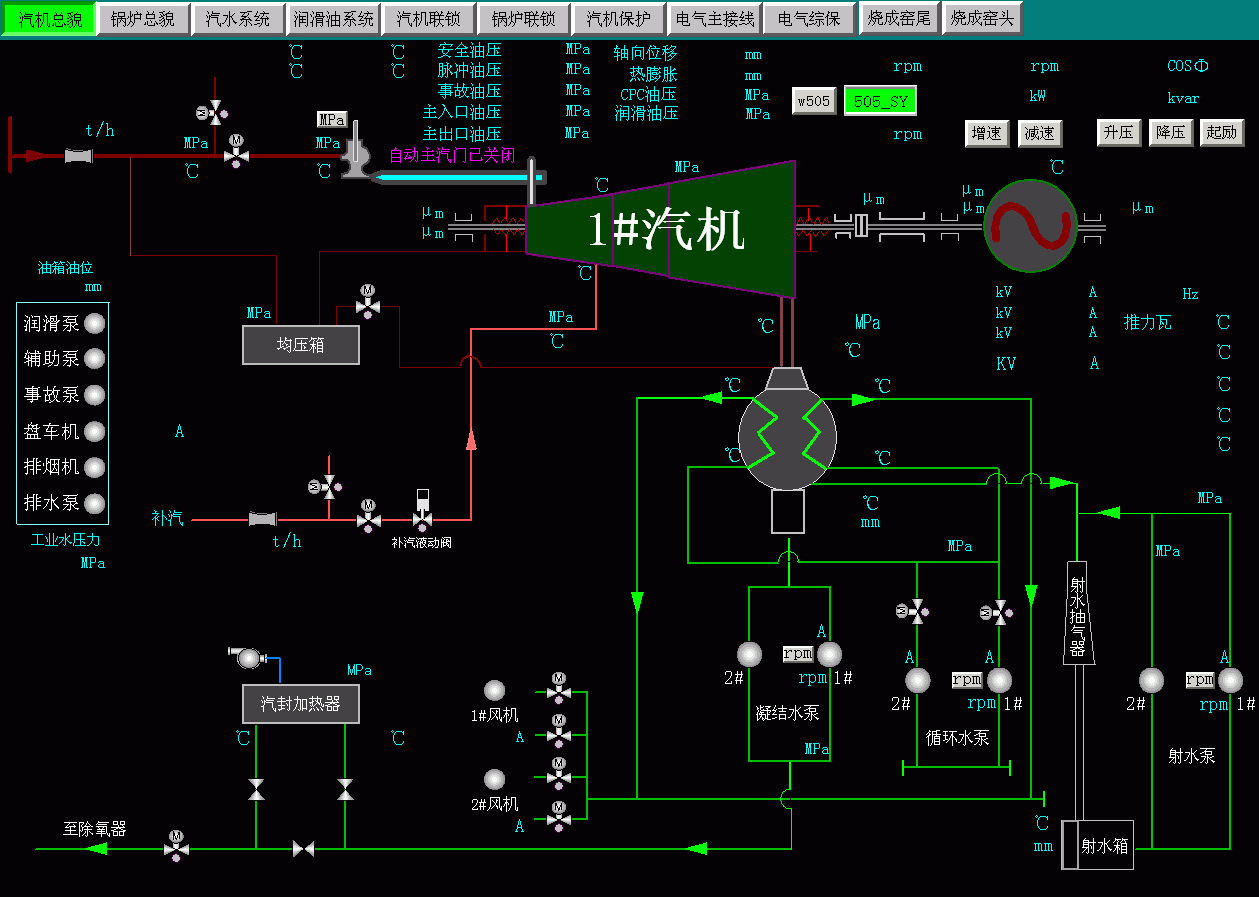Screen dimensions: 1259x897
Task: Switch to 汽机保护 tab
Action: pos(618,19)
